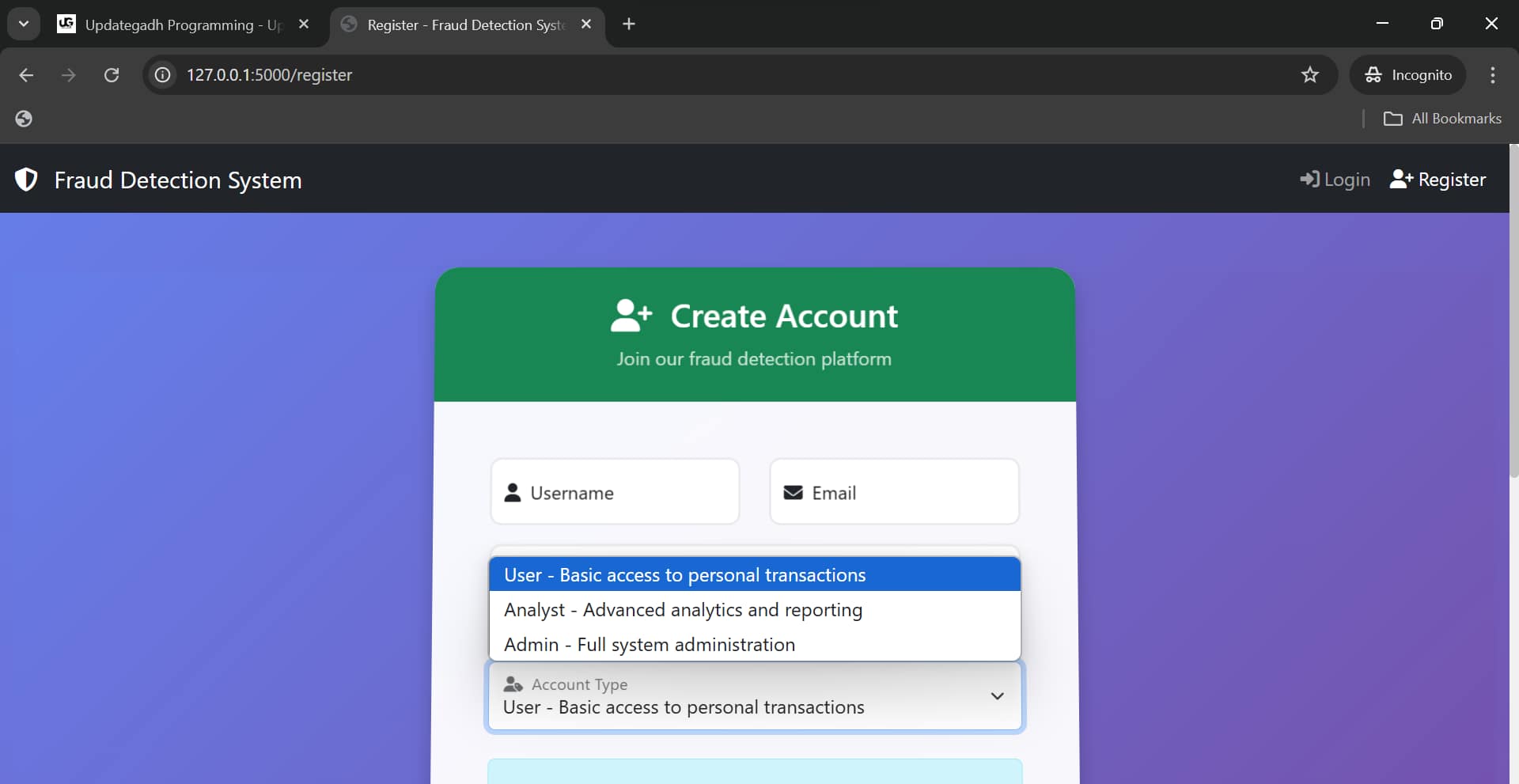1519x784 pixels.
Task: Go to Login page link
Action: pos(1335,180)
